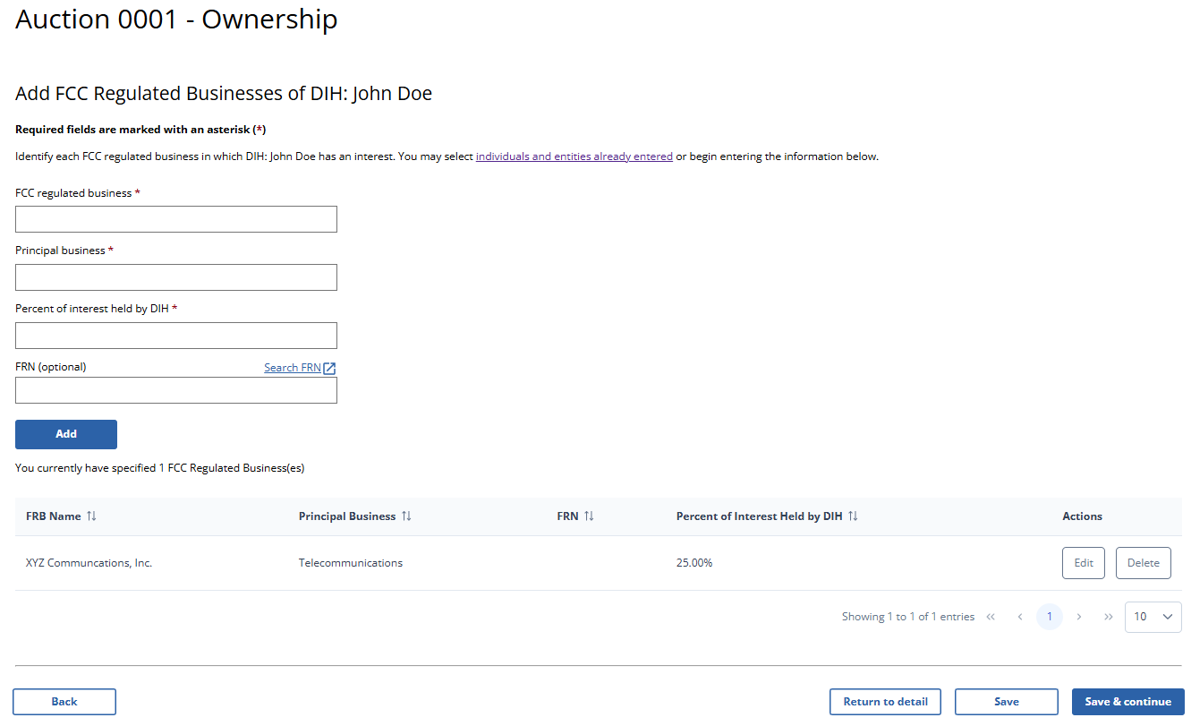Click the FRN column sort icon
The width and height of the screenshot is (1199, 722).
tap(589, 516)
